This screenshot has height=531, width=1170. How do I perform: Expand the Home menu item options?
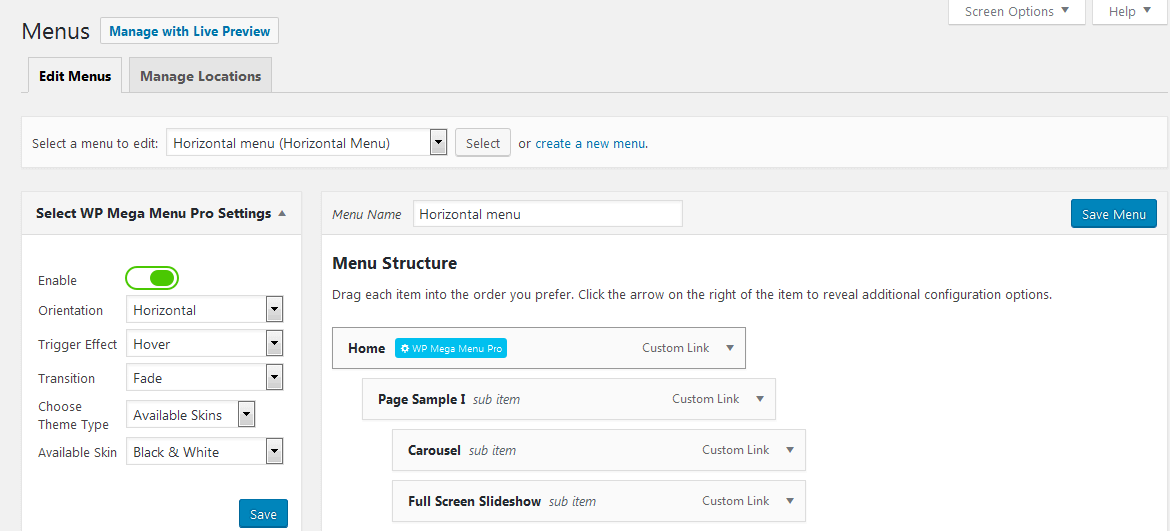tap(730, 348)
